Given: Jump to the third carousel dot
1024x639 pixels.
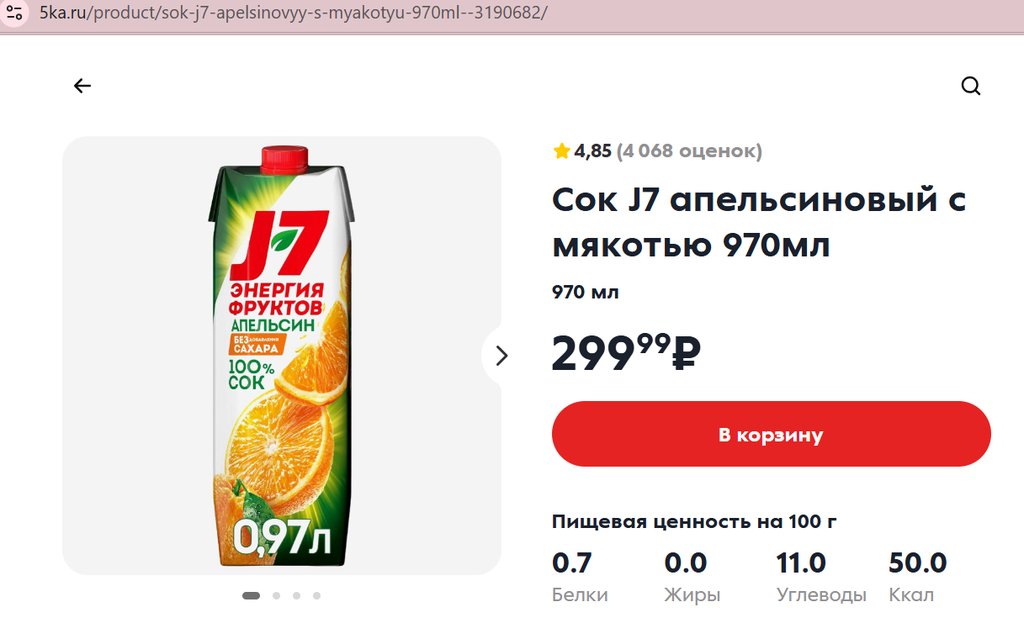Looking at the screenshot, I should [x=296, y=595].
